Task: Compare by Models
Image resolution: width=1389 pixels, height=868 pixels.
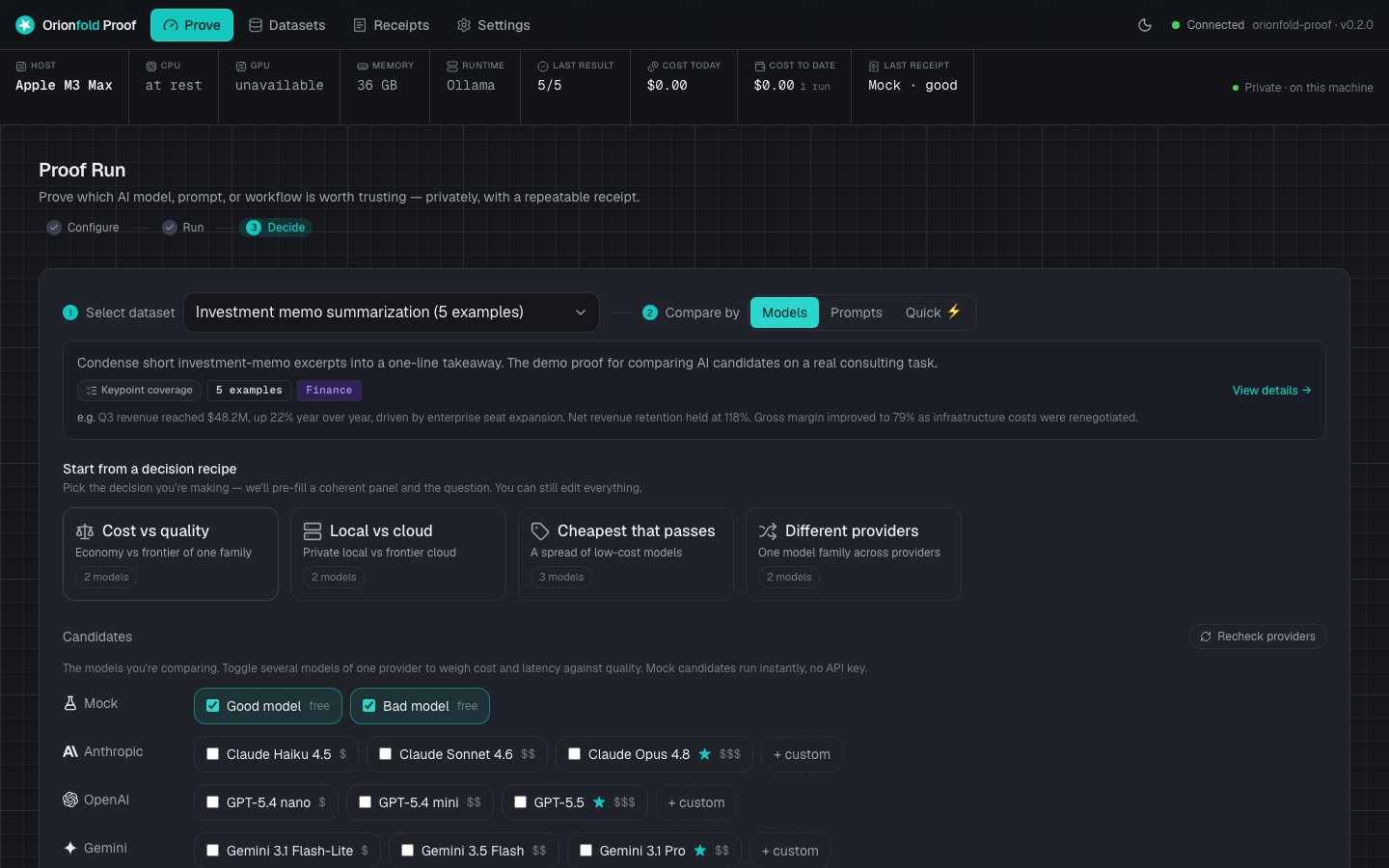Action: click(x=784, y=312)
